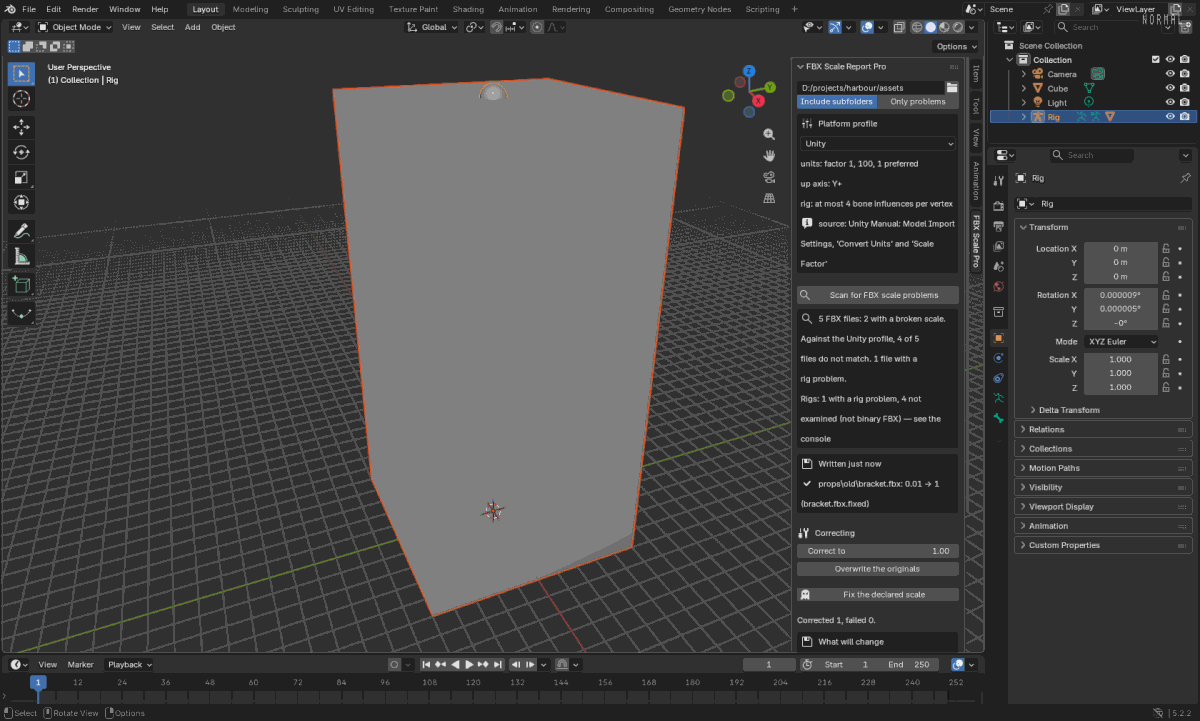Toggle Overwrite the originals
Viewport: 1200px width, 721px height.
(x=877, y=569)
